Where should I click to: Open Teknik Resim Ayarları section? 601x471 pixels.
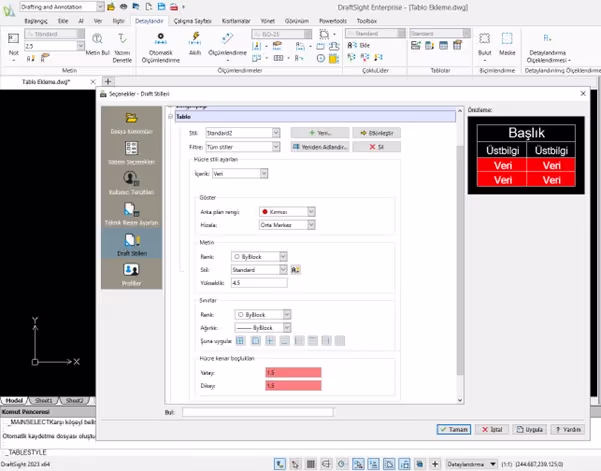pos(131,214)
